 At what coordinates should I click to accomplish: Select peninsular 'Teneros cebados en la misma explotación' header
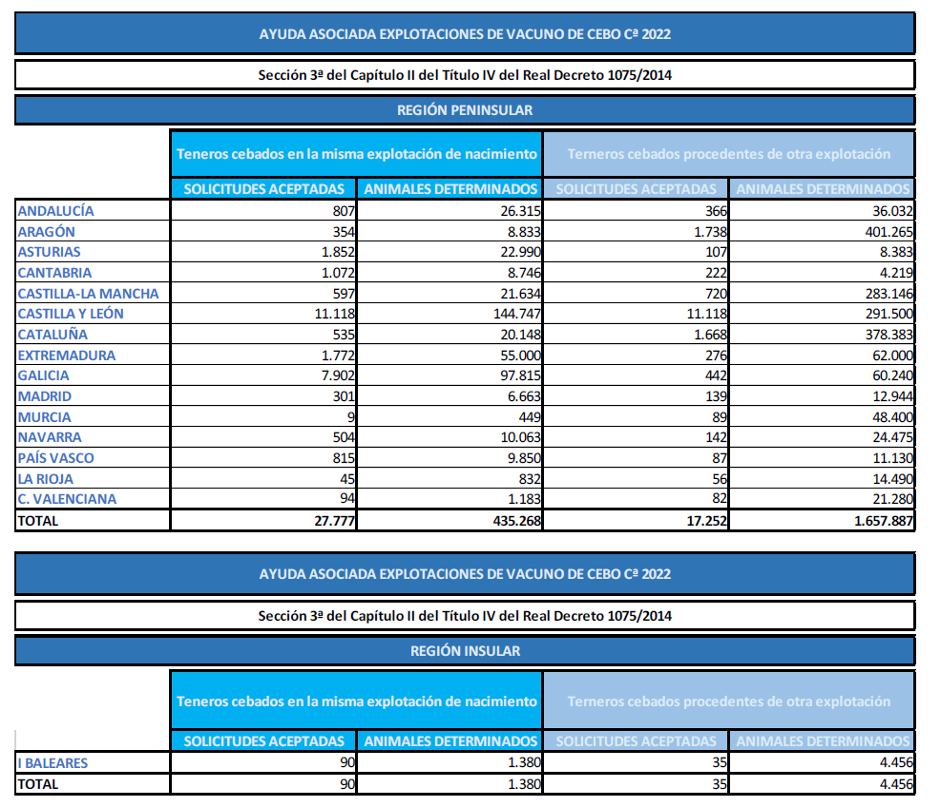[x=357, y=154]
